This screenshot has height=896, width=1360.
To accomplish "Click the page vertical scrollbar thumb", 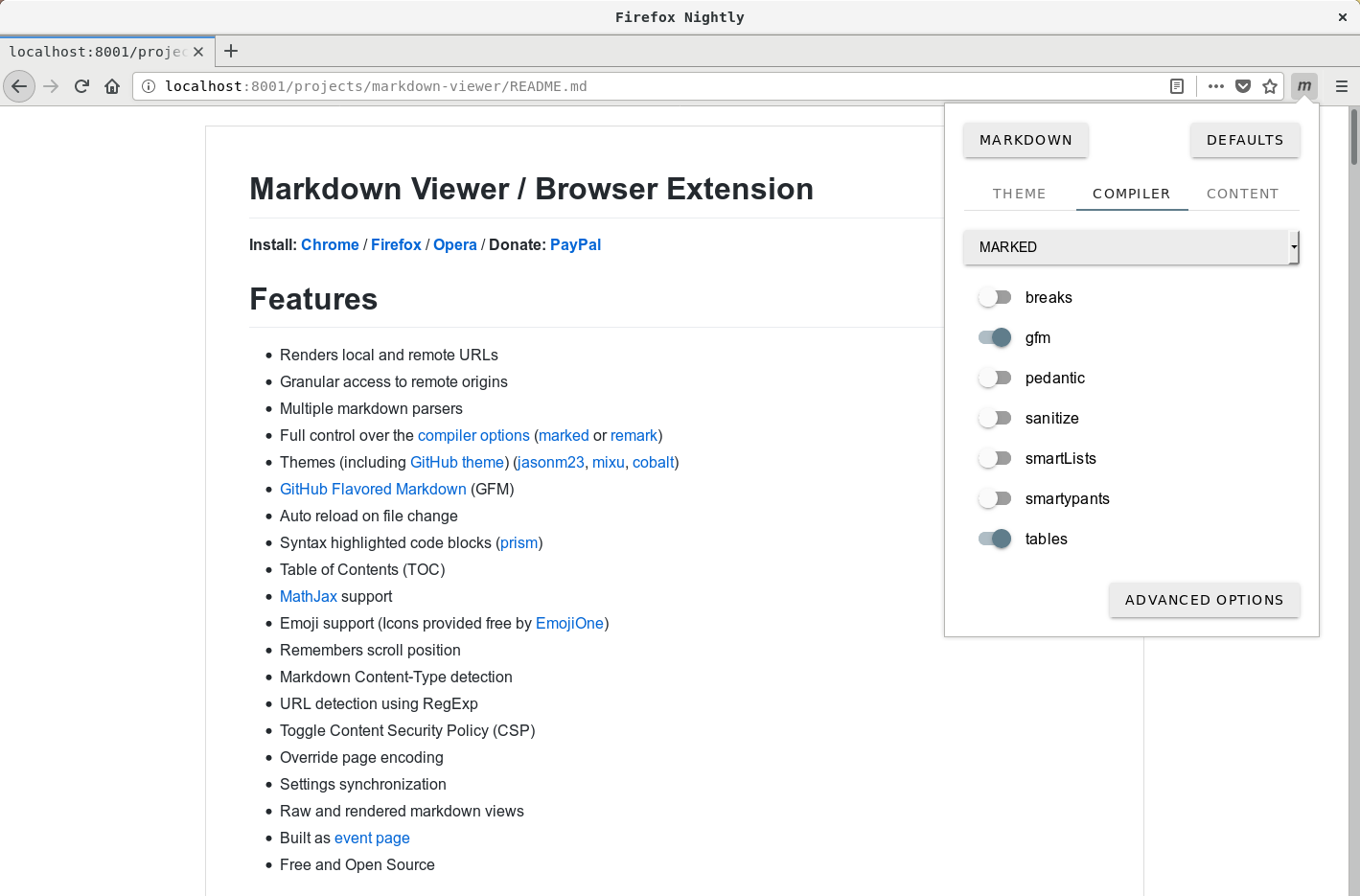I will 1353,137.
